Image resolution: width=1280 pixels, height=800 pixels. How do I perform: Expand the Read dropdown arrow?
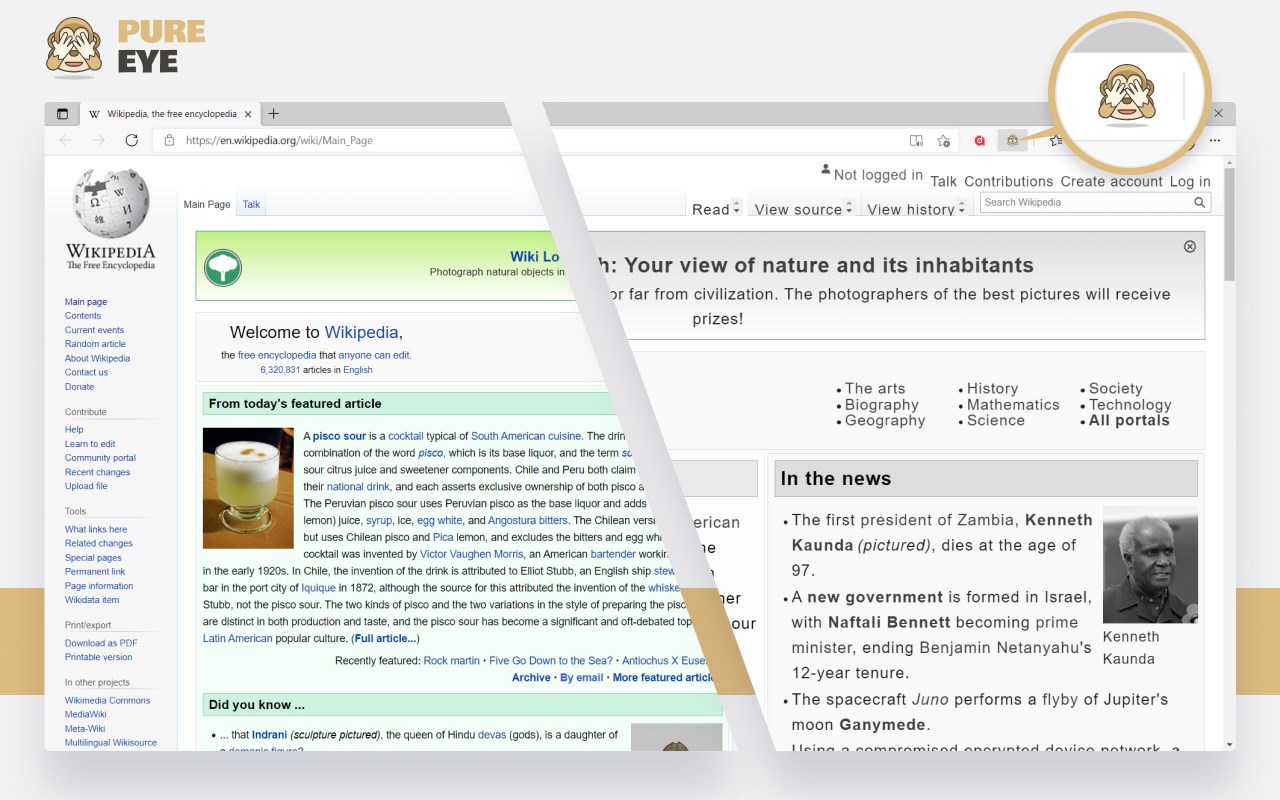tap(737, 209)
